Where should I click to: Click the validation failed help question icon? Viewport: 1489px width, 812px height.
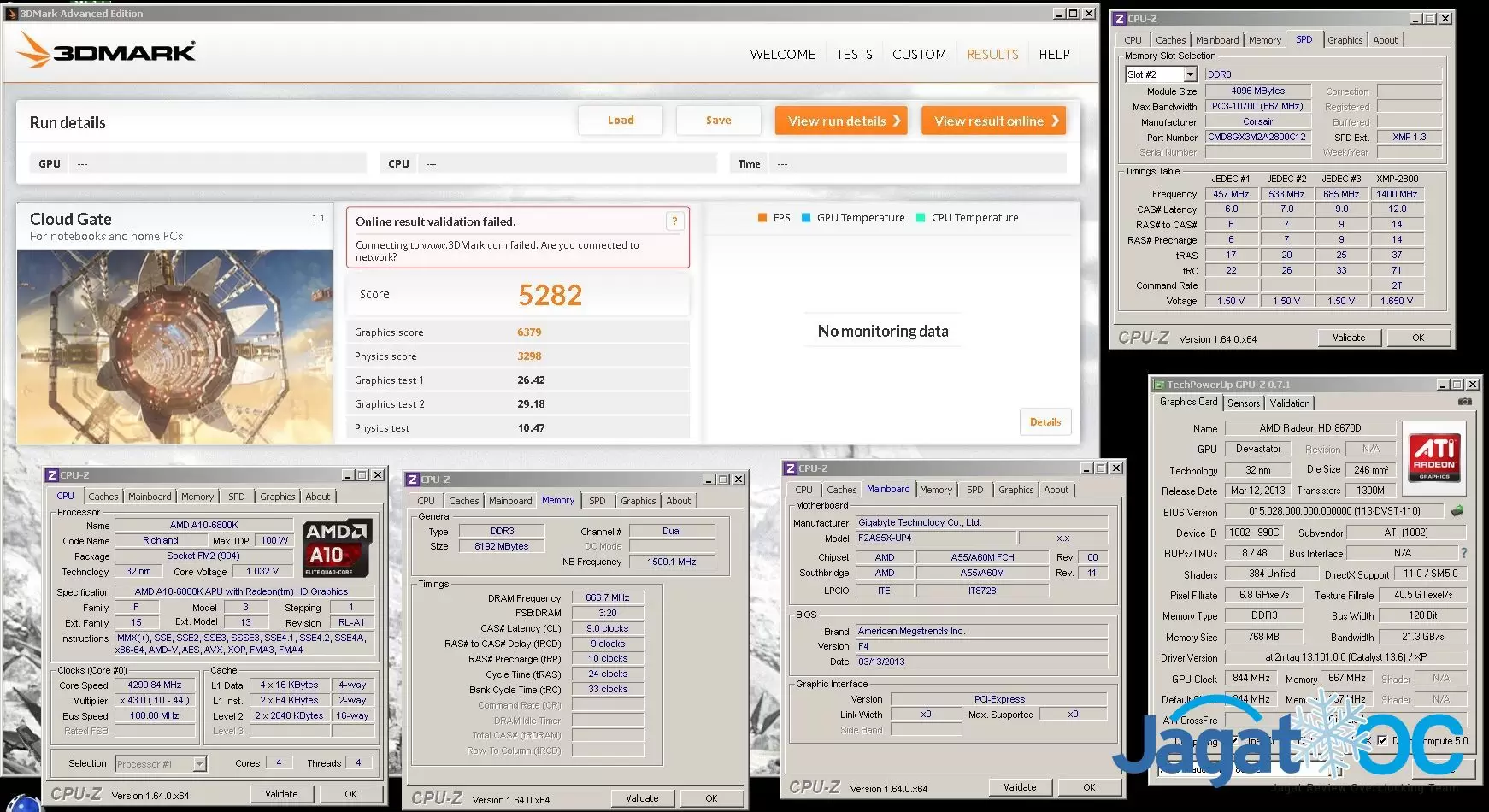pos(674,221)
